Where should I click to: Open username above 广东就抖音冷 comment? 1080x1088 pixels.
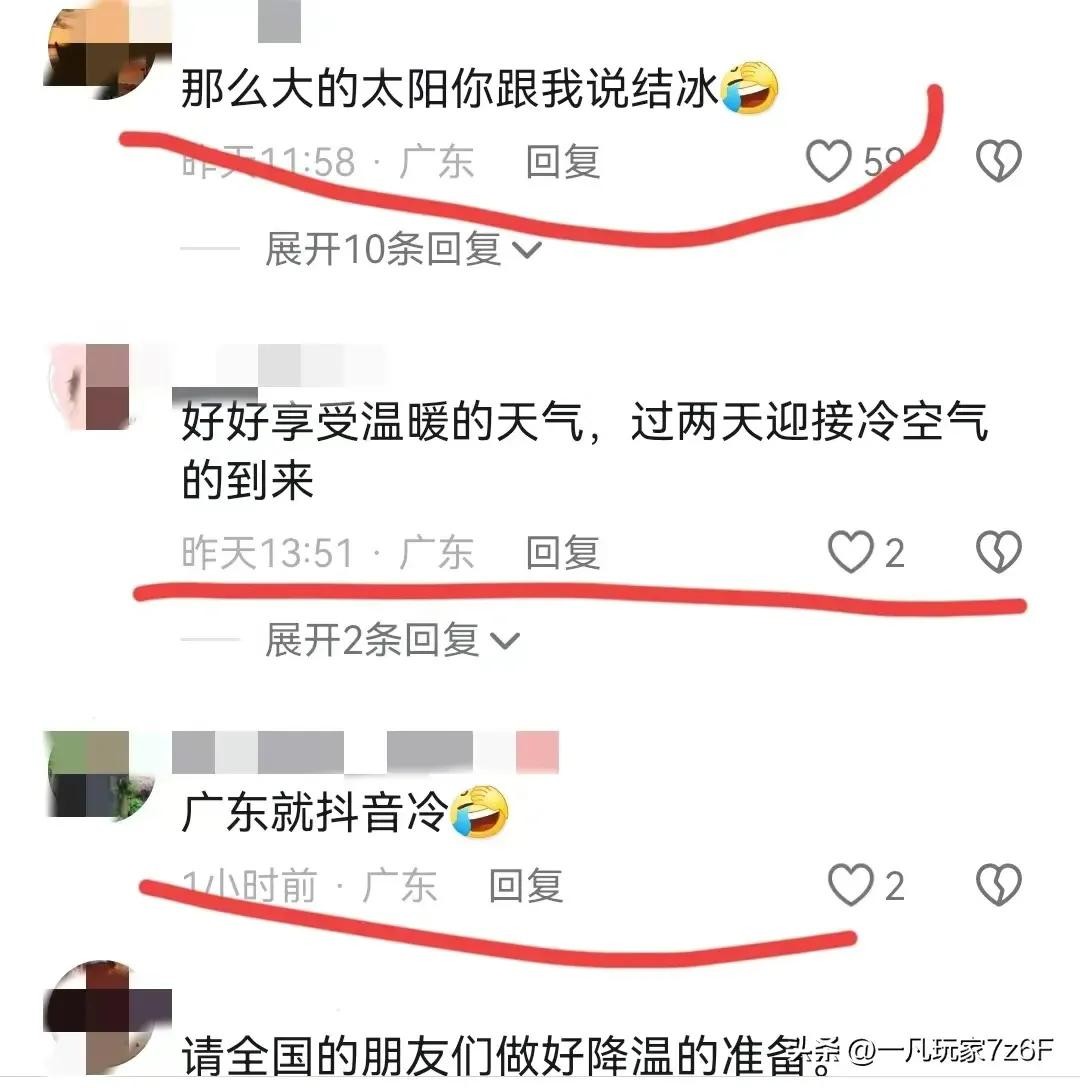(x=365, y=751)
